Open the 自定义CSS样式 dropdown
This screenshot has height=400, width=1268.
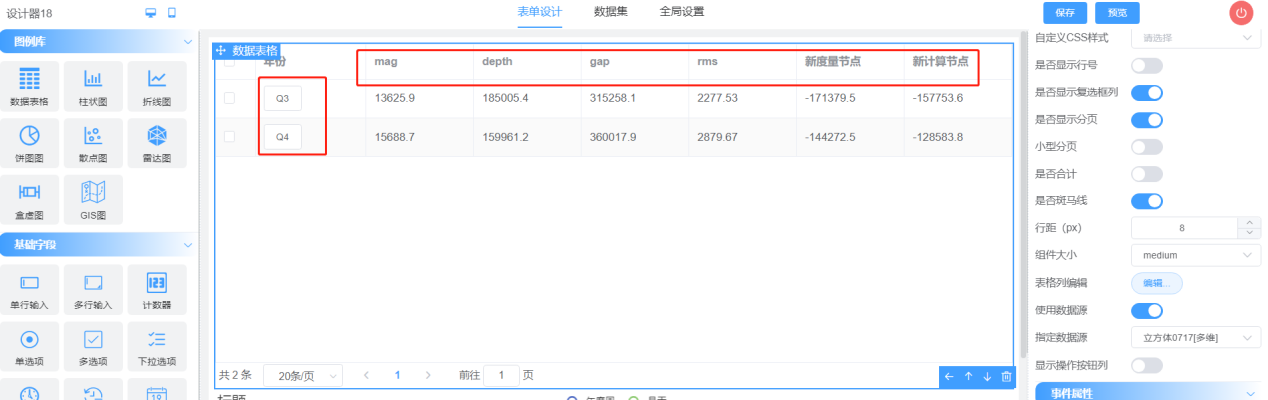tap(1195, 38)
